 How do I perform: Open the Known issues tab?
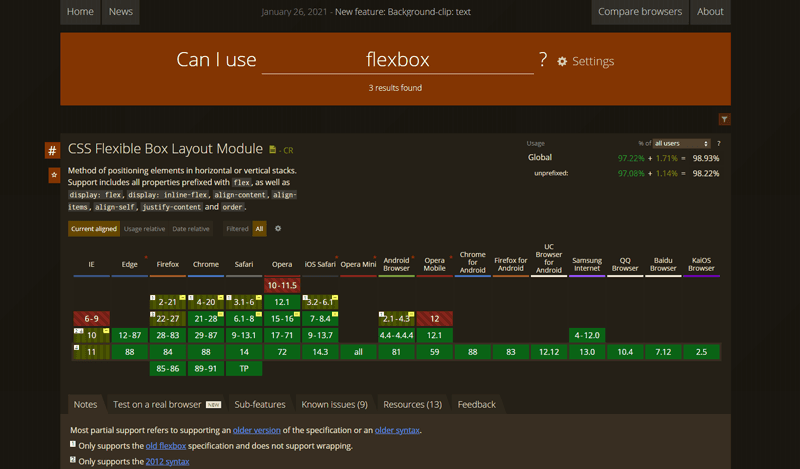[x=334, y=404]
